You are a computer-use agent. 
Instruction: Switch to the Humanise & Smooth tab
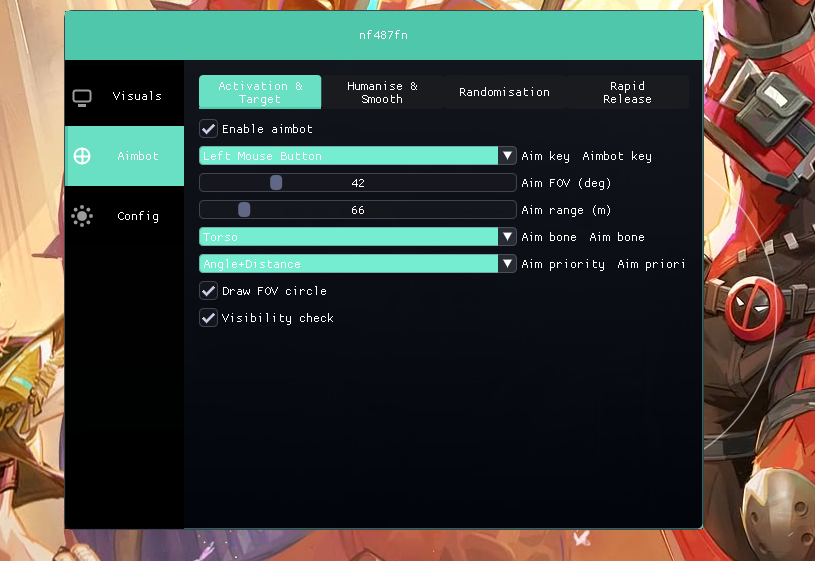(382, 92)
